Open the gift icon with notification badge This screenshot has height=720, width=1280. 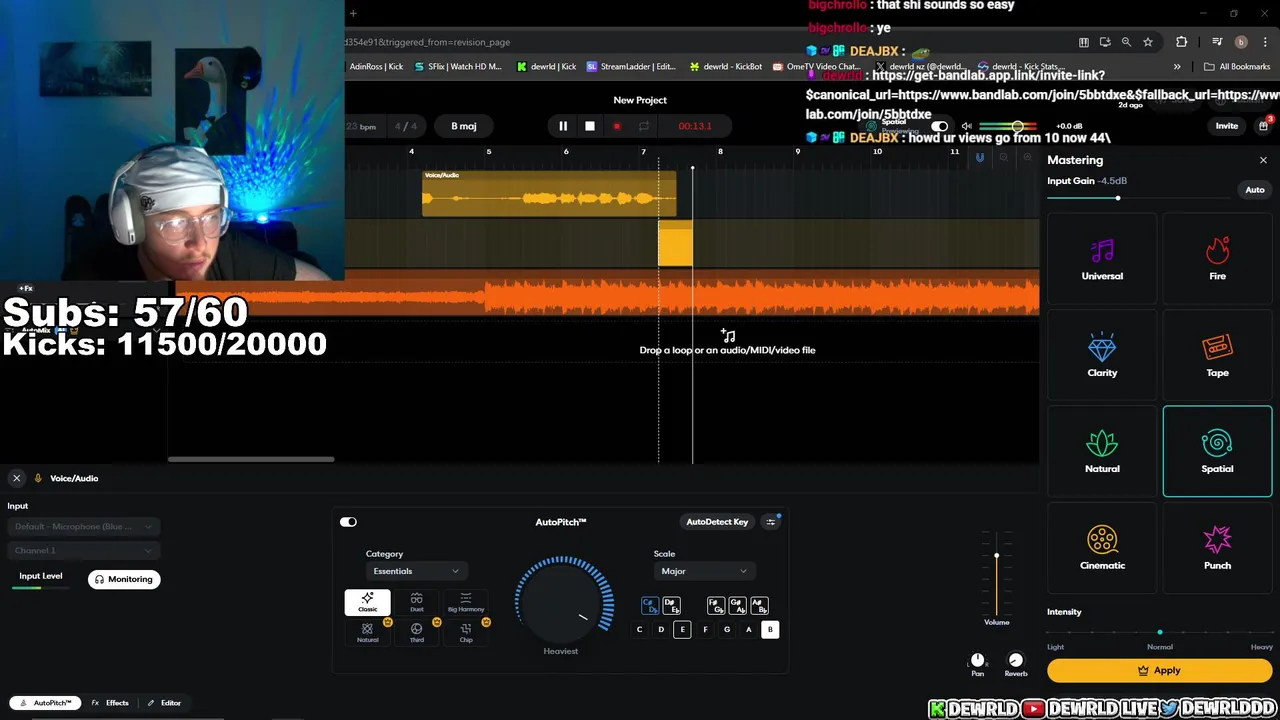pyautogui.click(x=1263, y=125)
